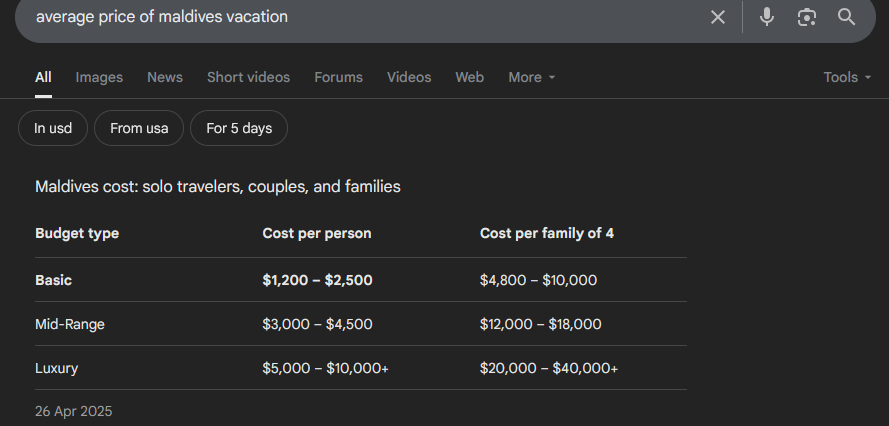Select the "Mid-Range" row label
Screen dimensions: 889x426
click(70, 324)
